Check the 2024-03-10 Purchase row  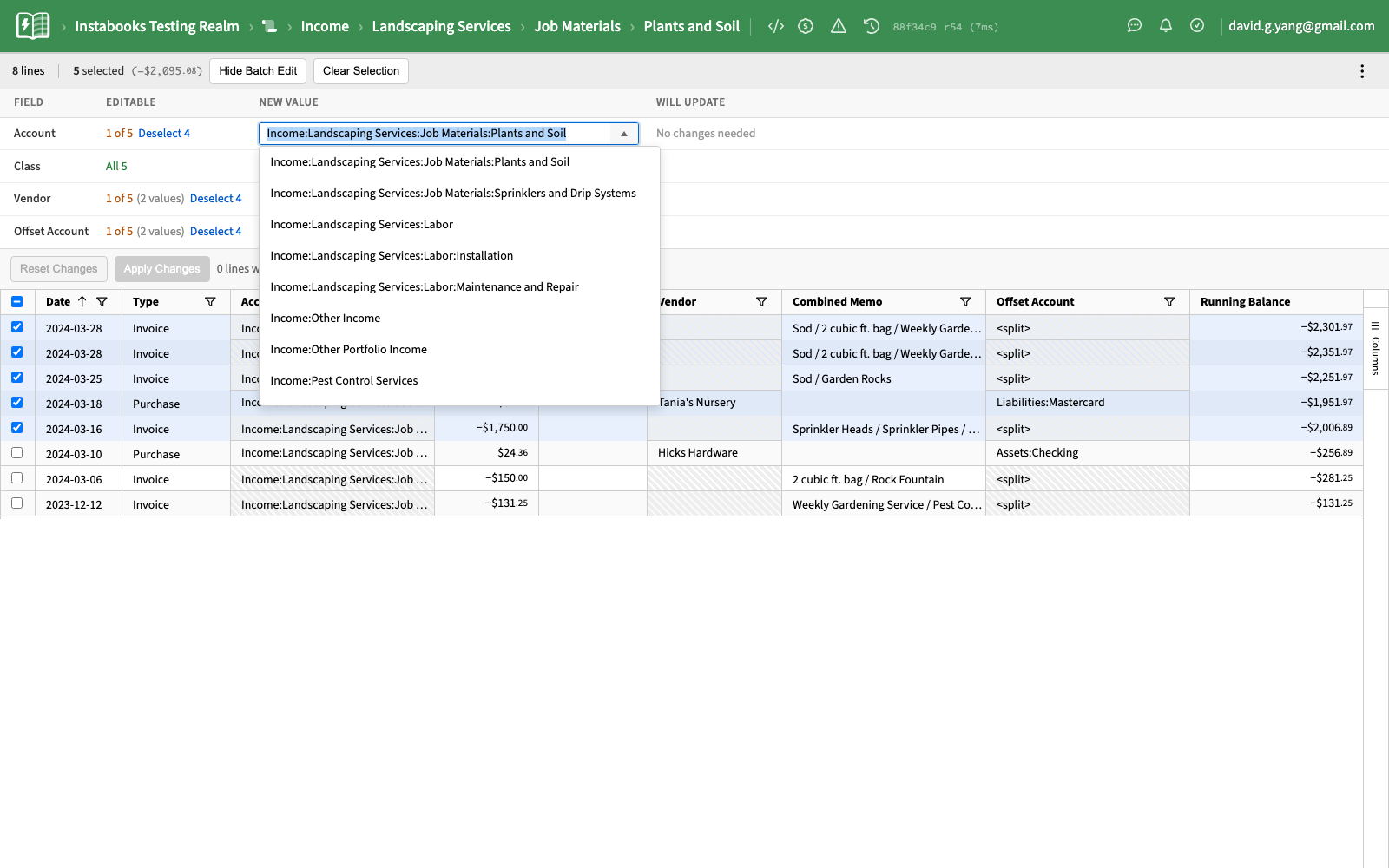point(17,453)
